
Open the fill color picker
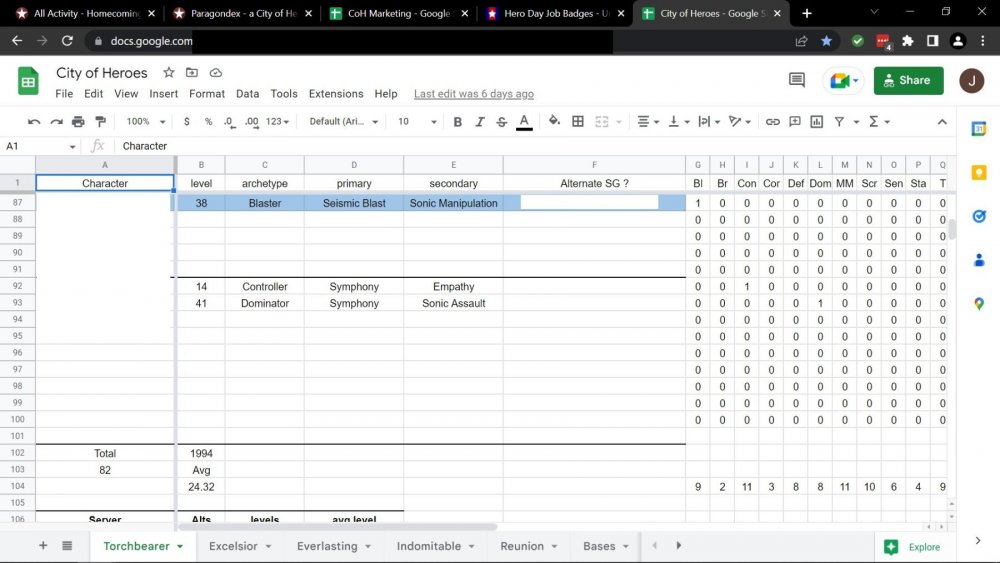554,121
